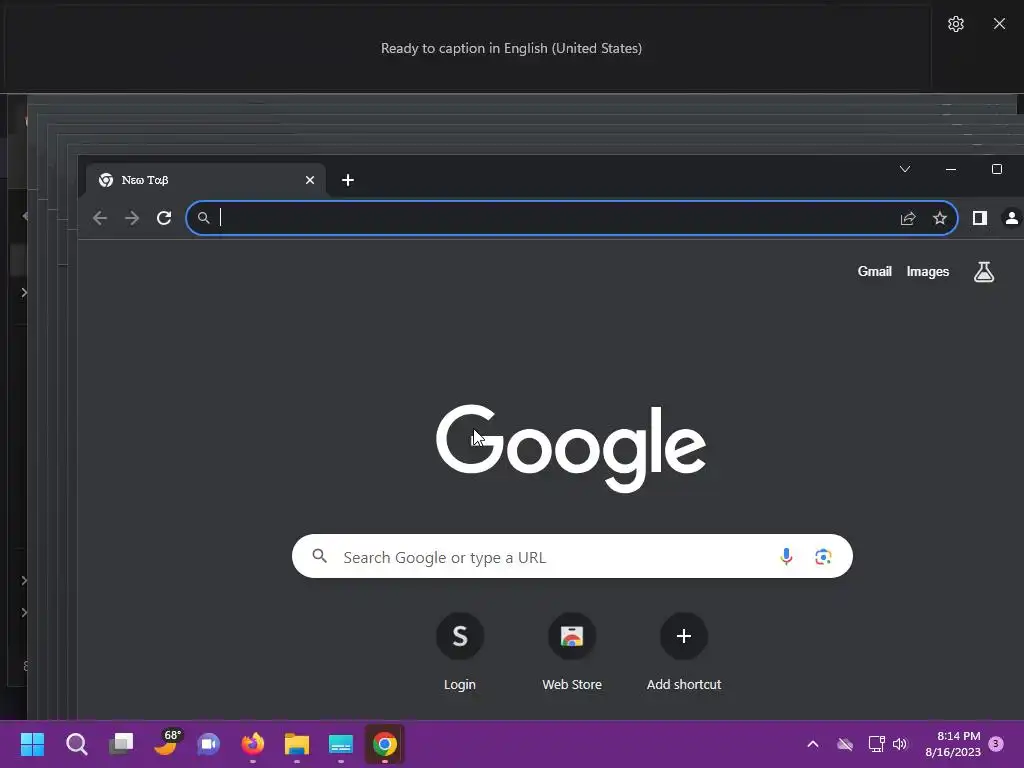
Task: Focus the Chrome address bar
Action: 571,218
